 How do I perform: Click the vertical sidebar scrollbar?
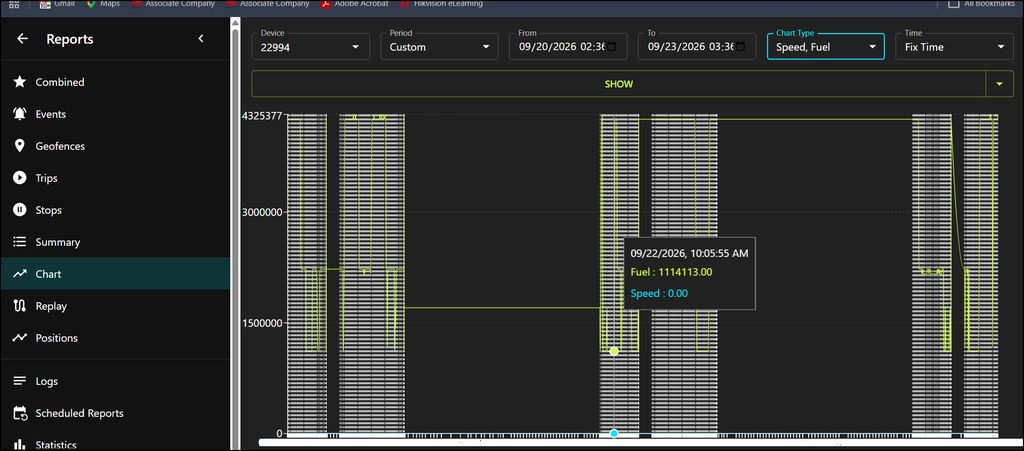(x=235, y=235)
